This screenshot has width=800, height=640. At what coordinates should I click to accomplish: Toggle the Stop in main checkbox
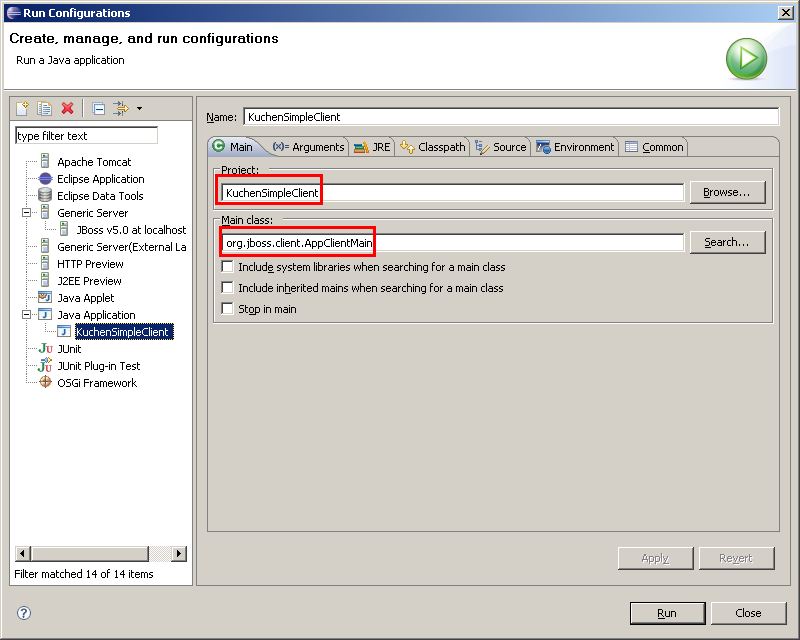click(228, 308)
